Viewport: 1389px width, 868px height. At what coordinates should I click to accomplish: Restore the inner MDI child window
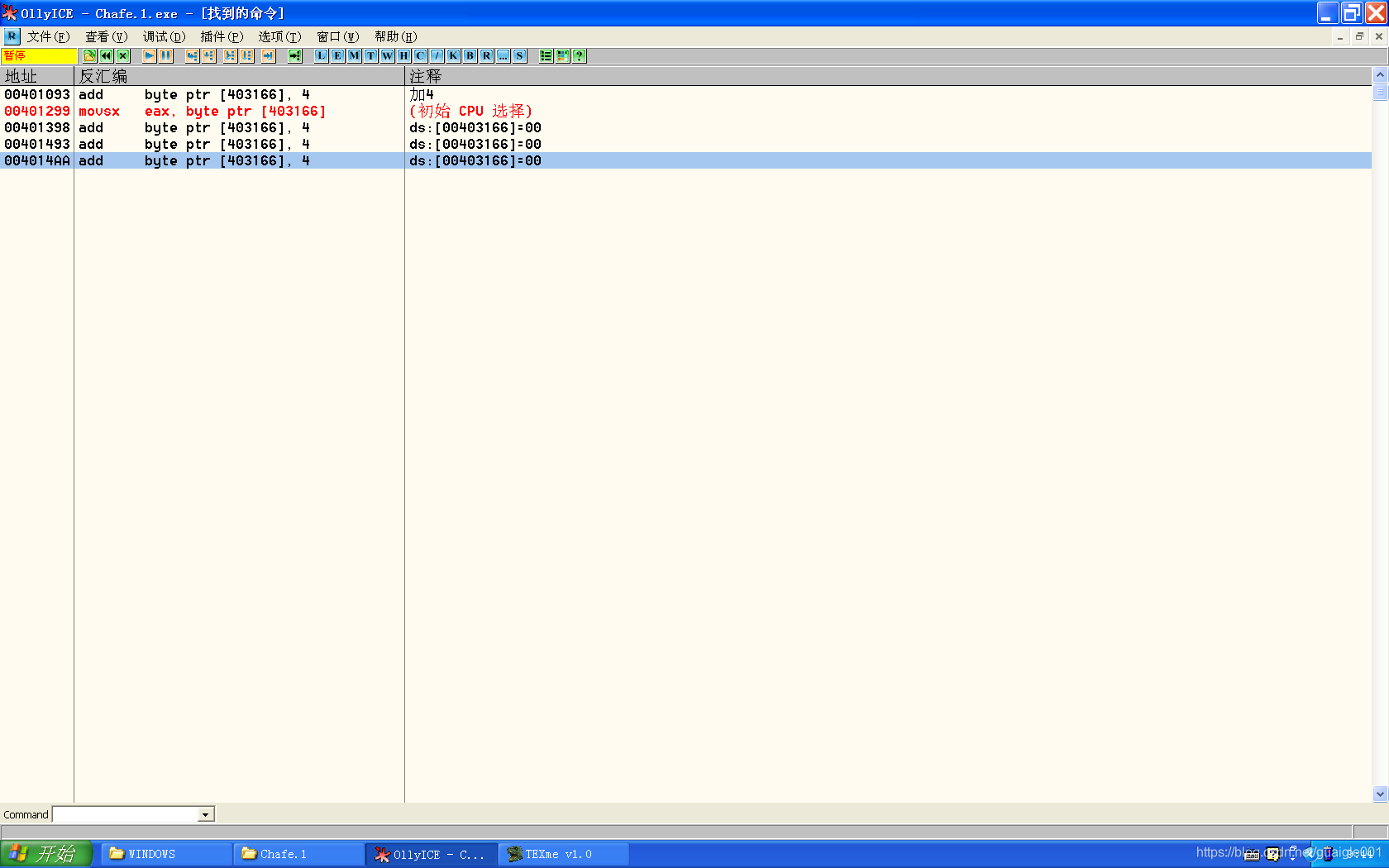tap(1359, 36)
